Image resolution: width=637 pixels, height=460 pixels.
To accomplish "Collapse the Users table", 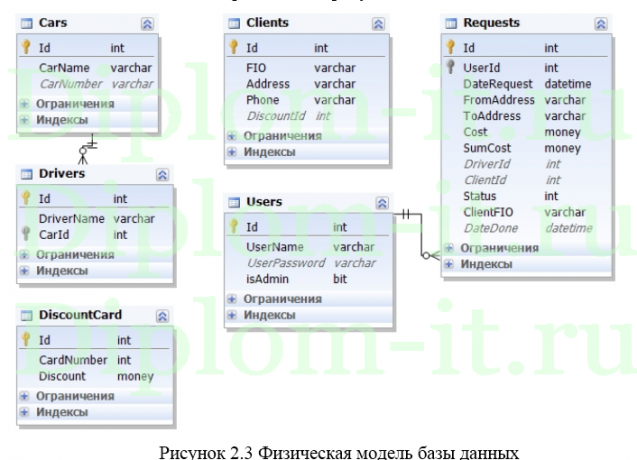I will (x=382, y=203).
